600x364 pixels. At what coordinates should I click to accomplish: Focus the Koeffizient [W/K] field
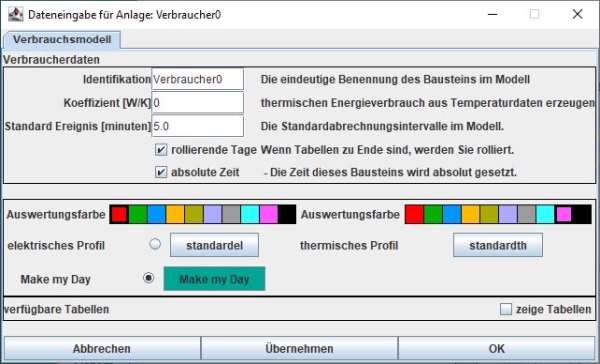(x=197, y=103)
